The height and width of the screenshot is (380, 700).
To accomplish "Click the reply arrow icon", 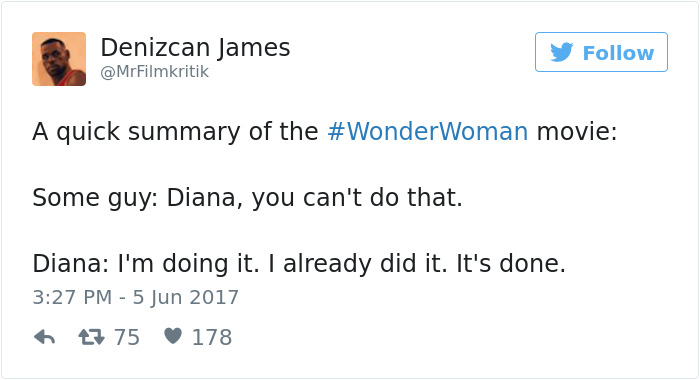I will pyautogui.click(x=45, y=337).
